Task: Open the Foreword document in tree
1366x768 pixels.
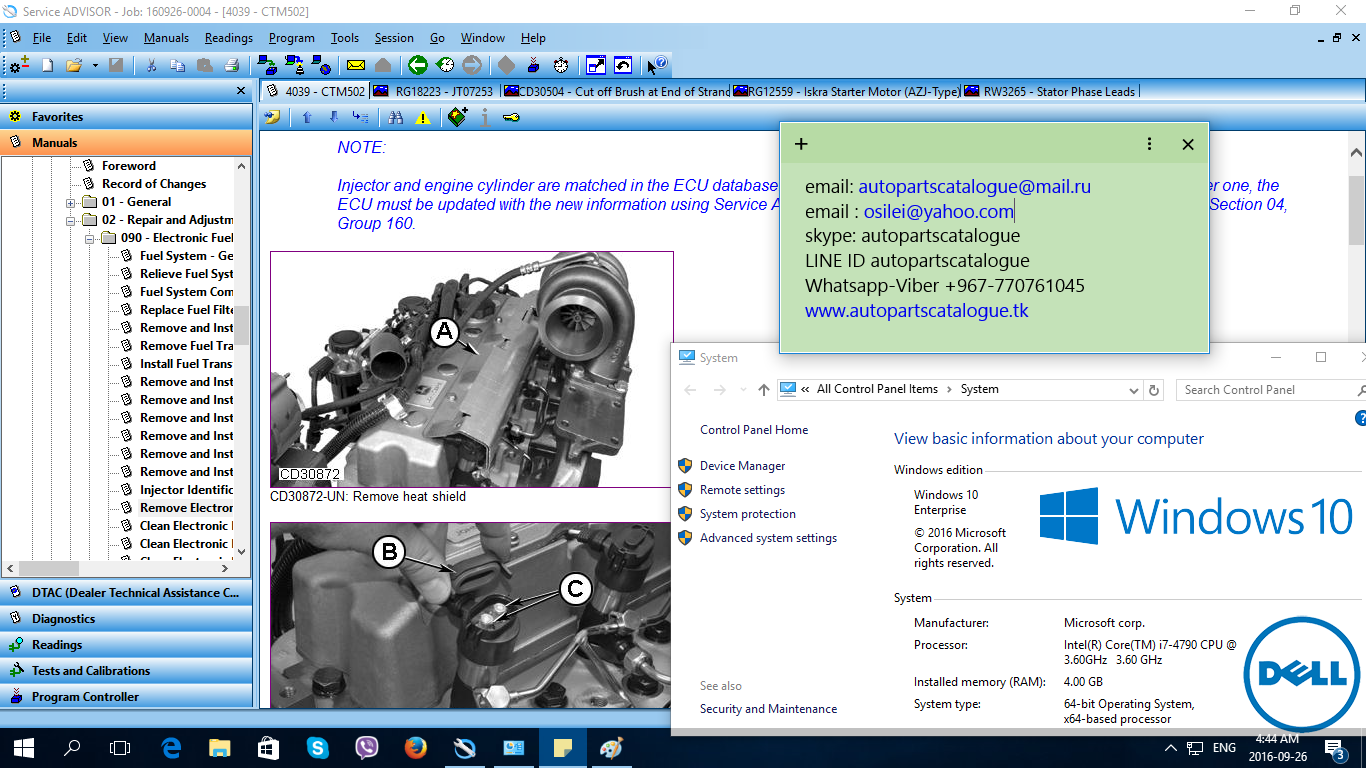Action: pos(128,166)
